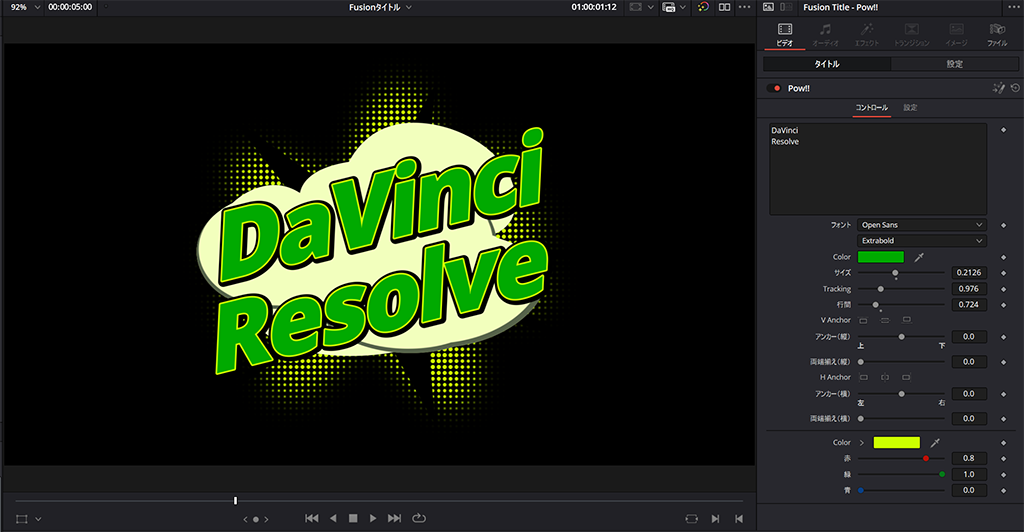
Task: Click the red 赤 slider handle
Action: [x=926, y=458]
